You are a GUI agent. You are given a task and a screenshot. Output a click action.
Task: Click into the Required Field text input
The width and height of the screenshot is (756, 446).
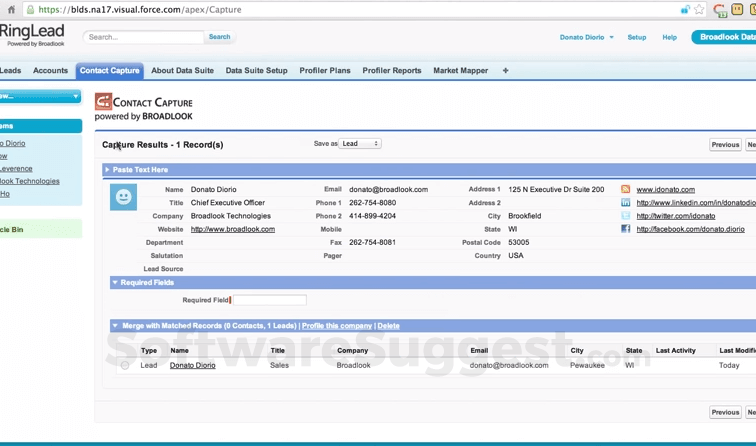pyautogui.click(x=269, y=300)
